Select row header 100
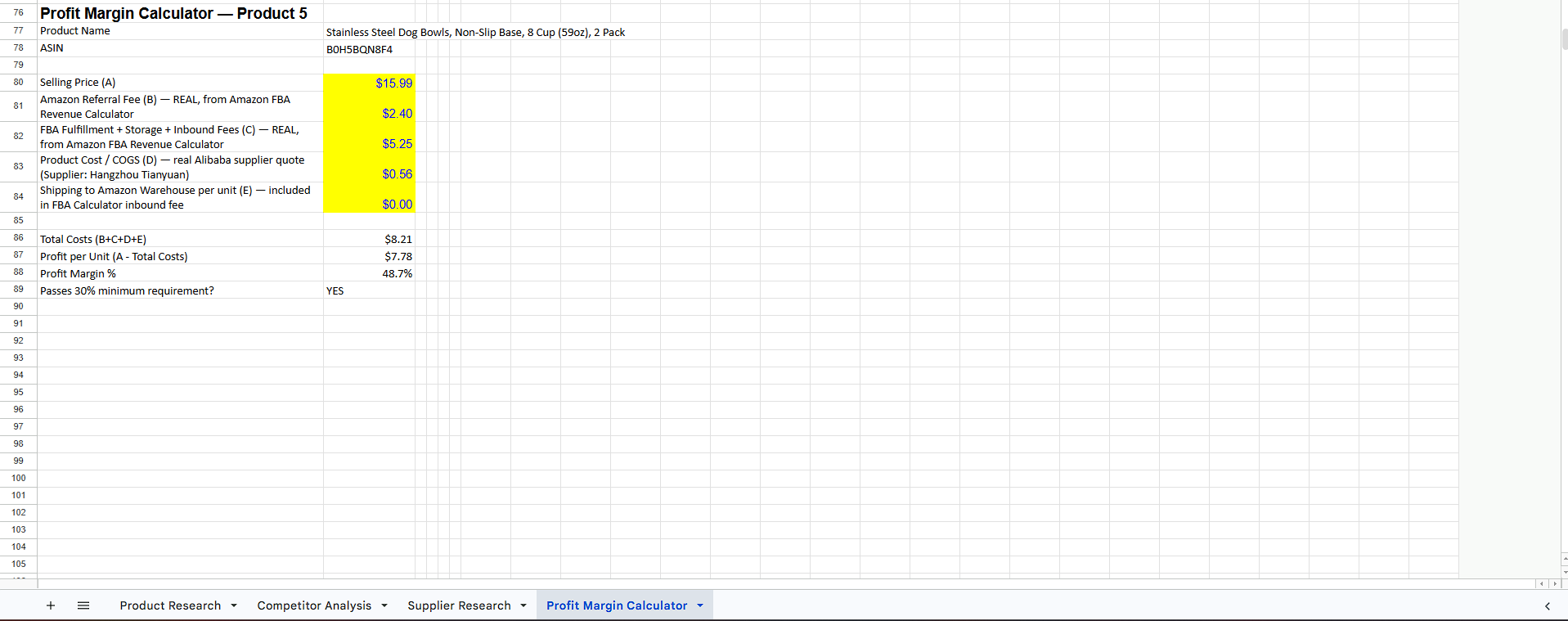This screenshot has width=1568, height=621. coord(18,479)
